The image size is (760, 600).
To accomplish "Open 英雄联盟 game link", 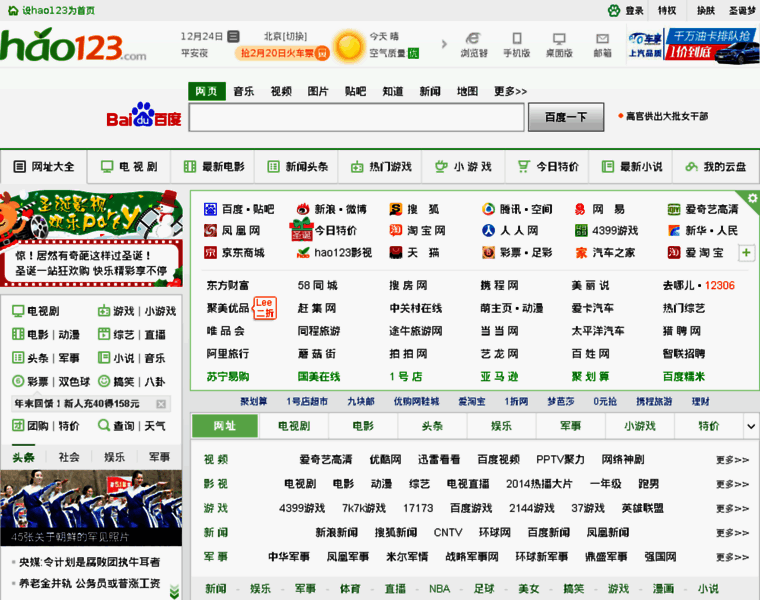I will pos(643,508).
